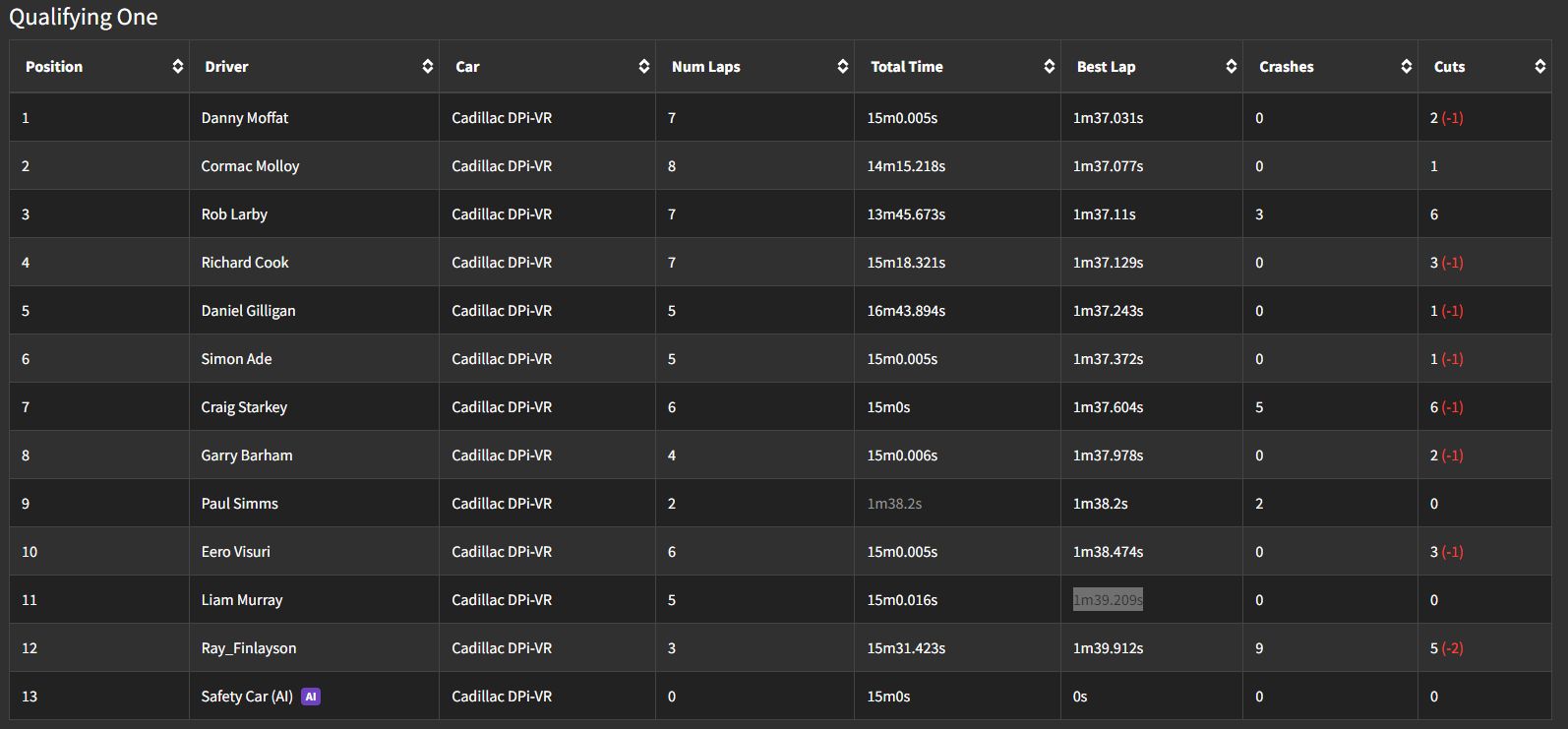Click the highlighted best lap 1m39.209s
The height and width of the screenshot is (729, 1568).
tap(1108, 600)
